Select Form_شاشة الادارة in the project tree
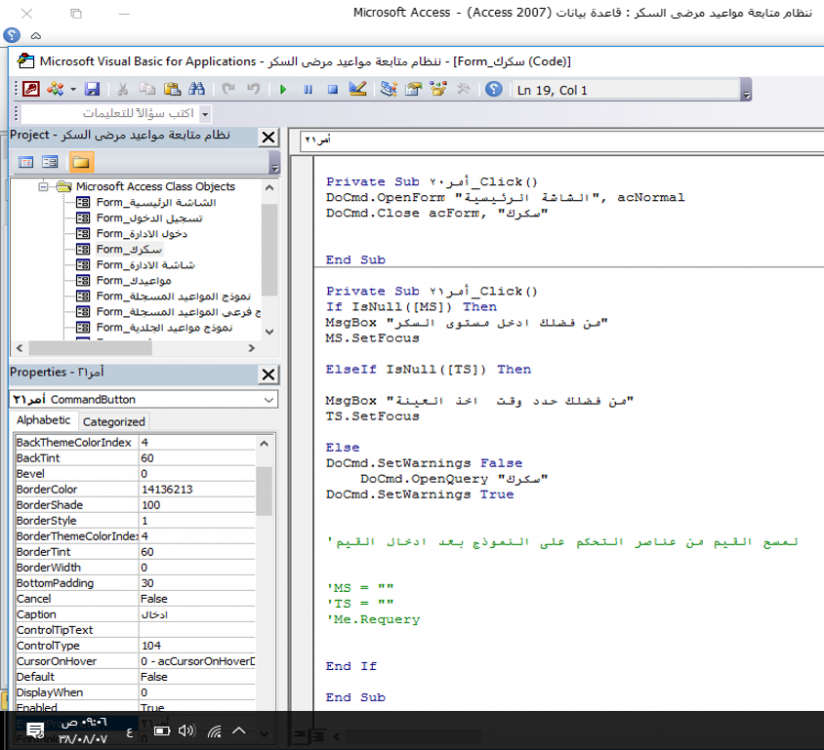The height and width of the screenshot is (750, 824). [146, 265]
